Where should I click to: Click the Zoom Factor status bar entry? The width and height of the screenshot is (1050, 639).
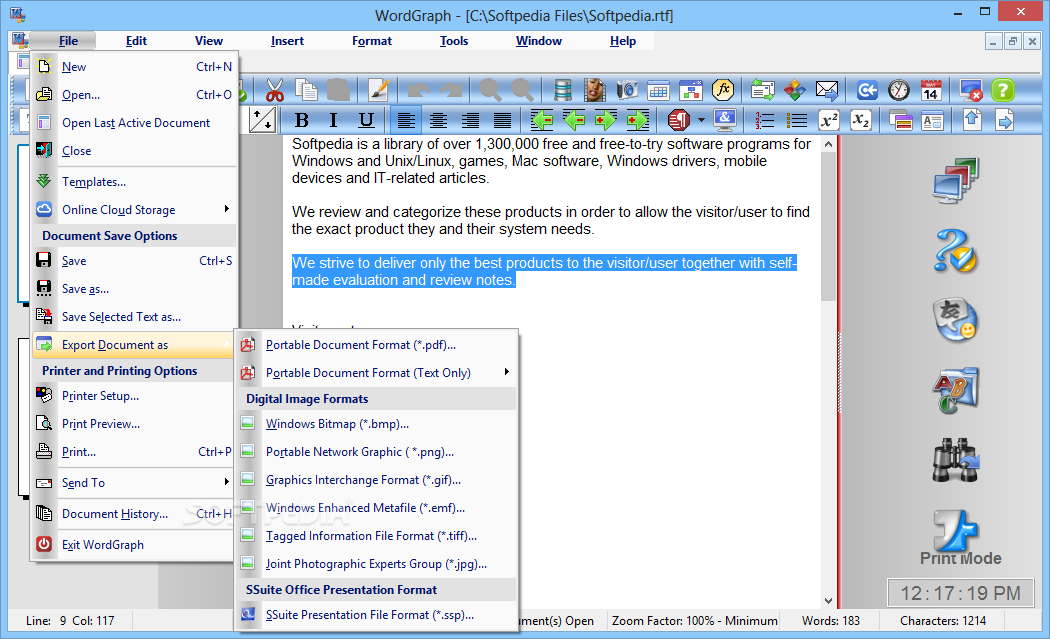coord(694,621)
